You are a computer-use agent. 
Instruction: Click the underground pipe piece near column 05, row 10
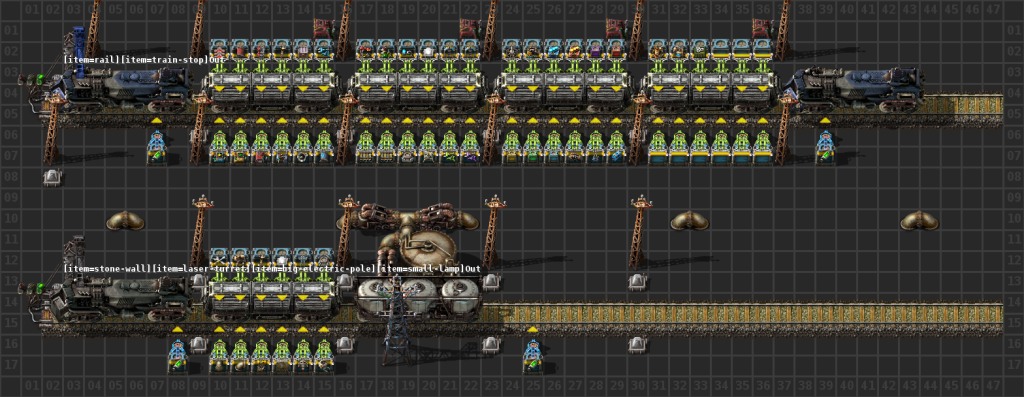click(x=125, y=220)
